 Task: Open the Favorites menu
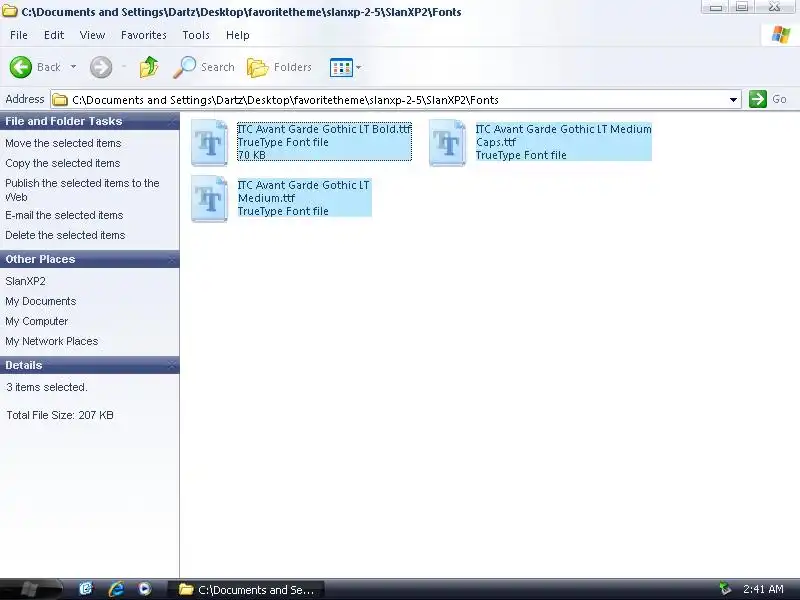point(144,35)
